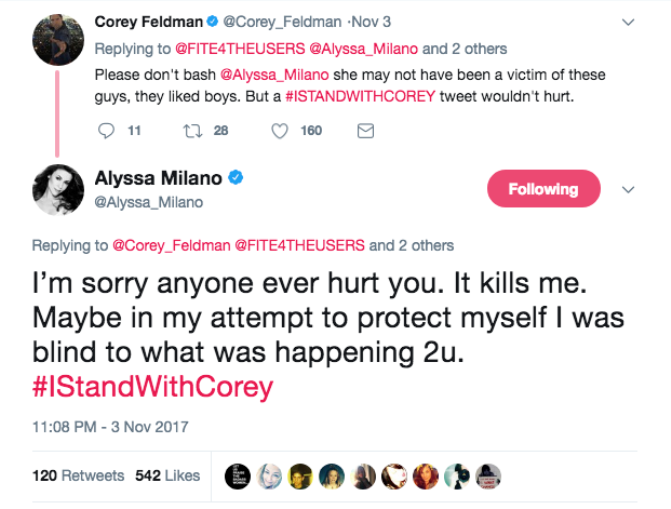Image resolution: width=671 pixels, height=509 pixels.
Task: Click the envelope direct message icon
Action: 365,130
